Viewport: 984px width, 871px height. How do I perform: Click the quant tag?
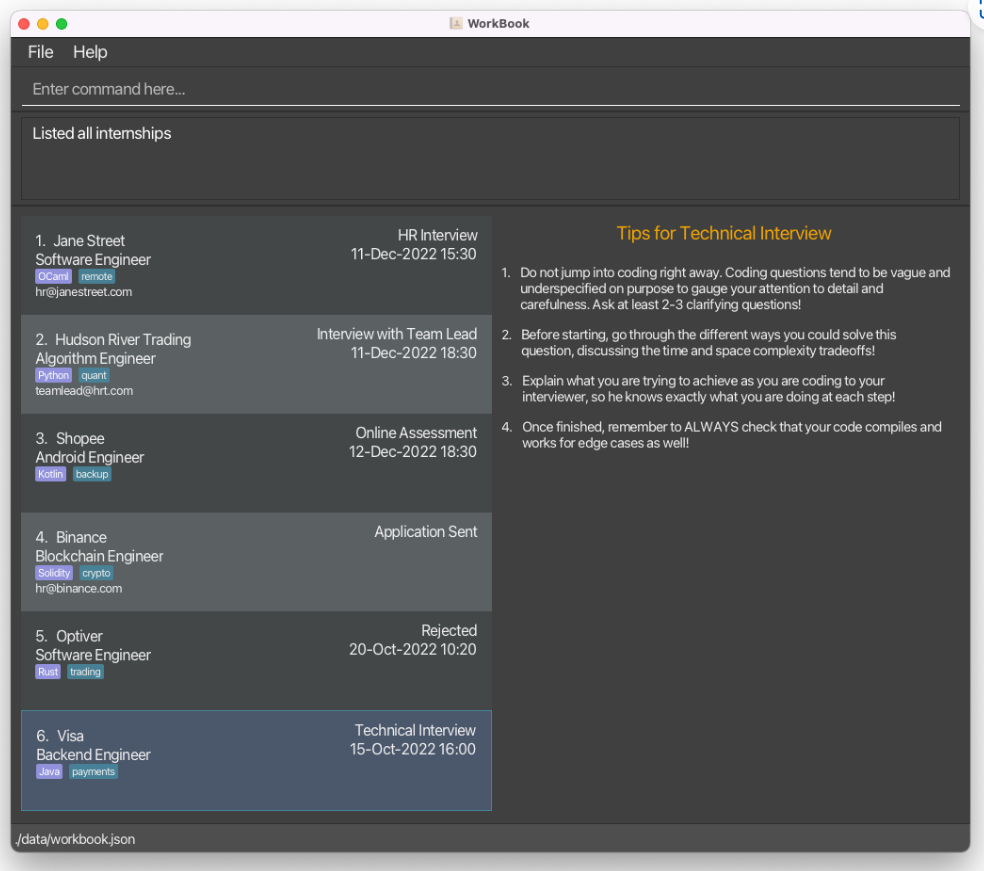pos(94,375)
